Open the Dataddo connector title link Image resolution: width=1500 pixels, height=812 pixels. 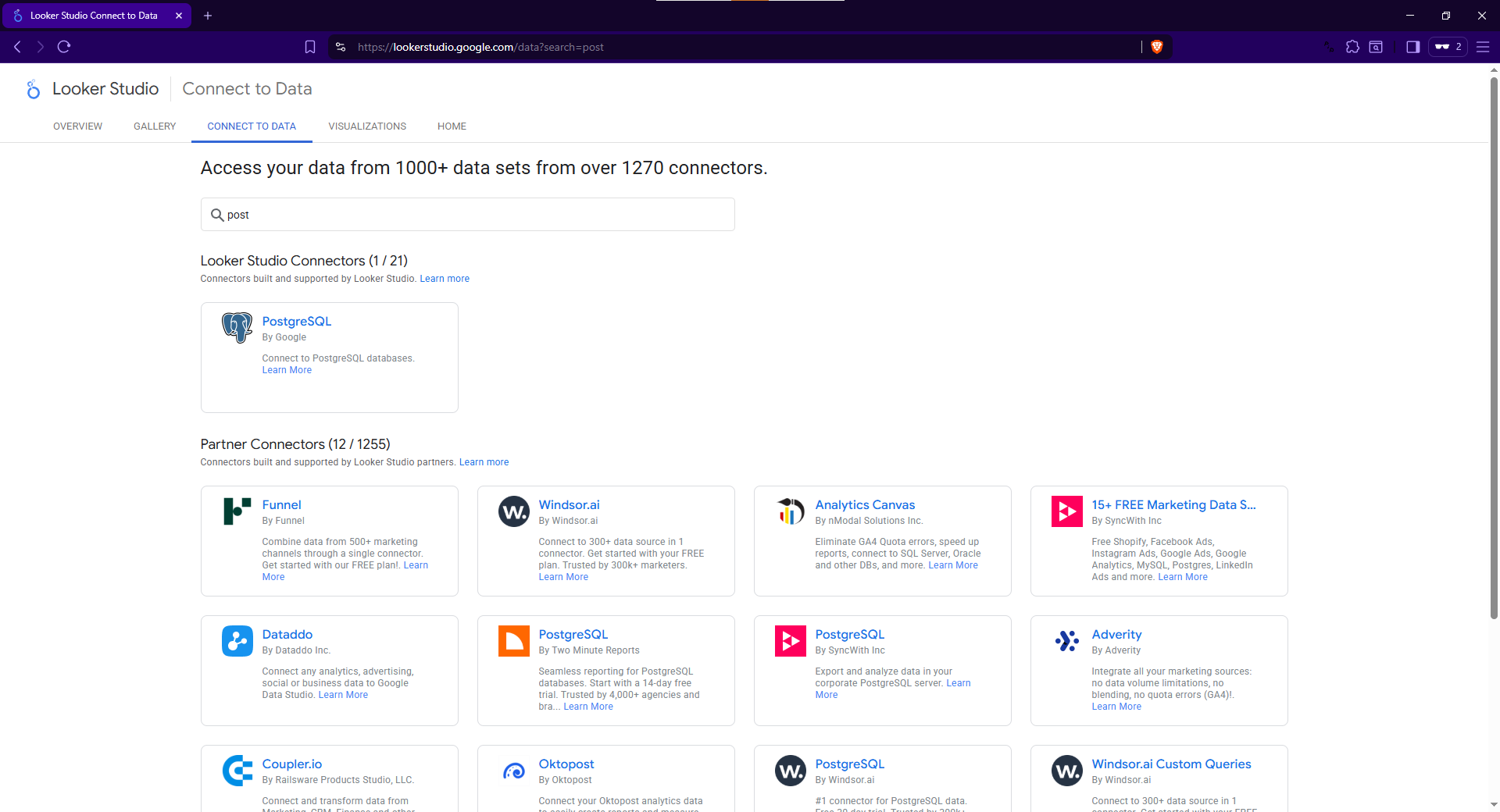pos(287,635)
